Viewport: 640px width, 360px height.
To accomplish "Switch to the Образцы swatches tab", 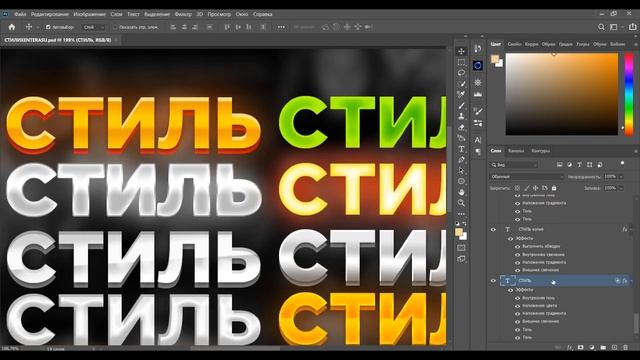I will [x=548, y=44].
